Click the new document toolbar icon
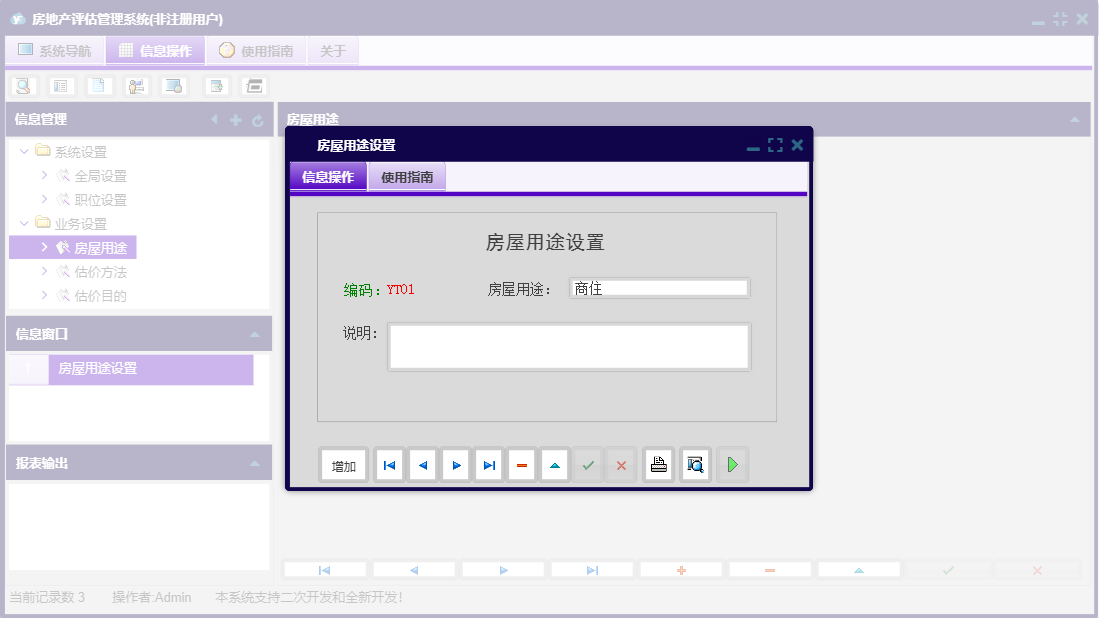This screenshot has height=618, width=1099. (98, 85)
